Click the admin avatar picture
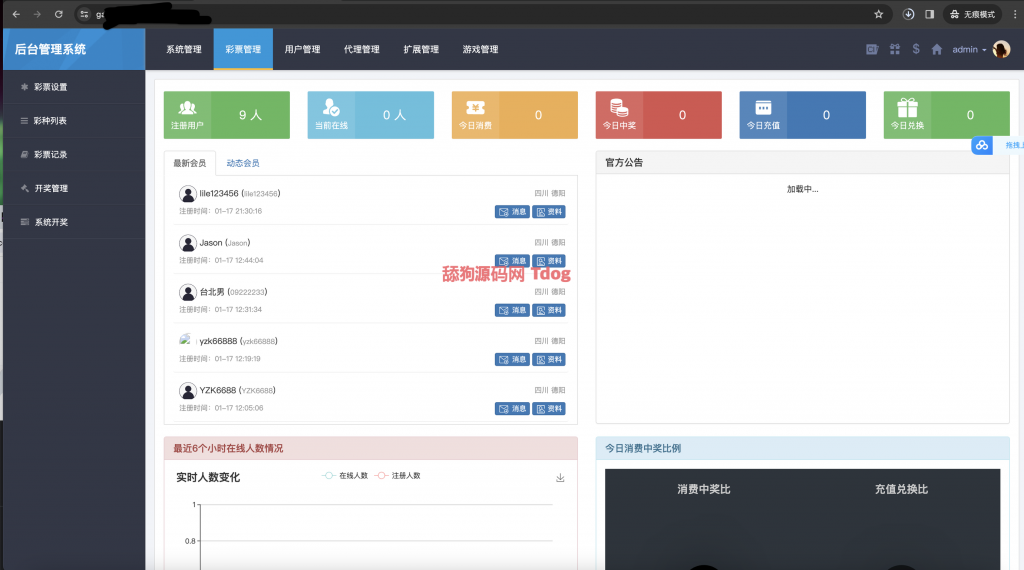The height and width of the screenshot is (570, 1024). 1001,49
